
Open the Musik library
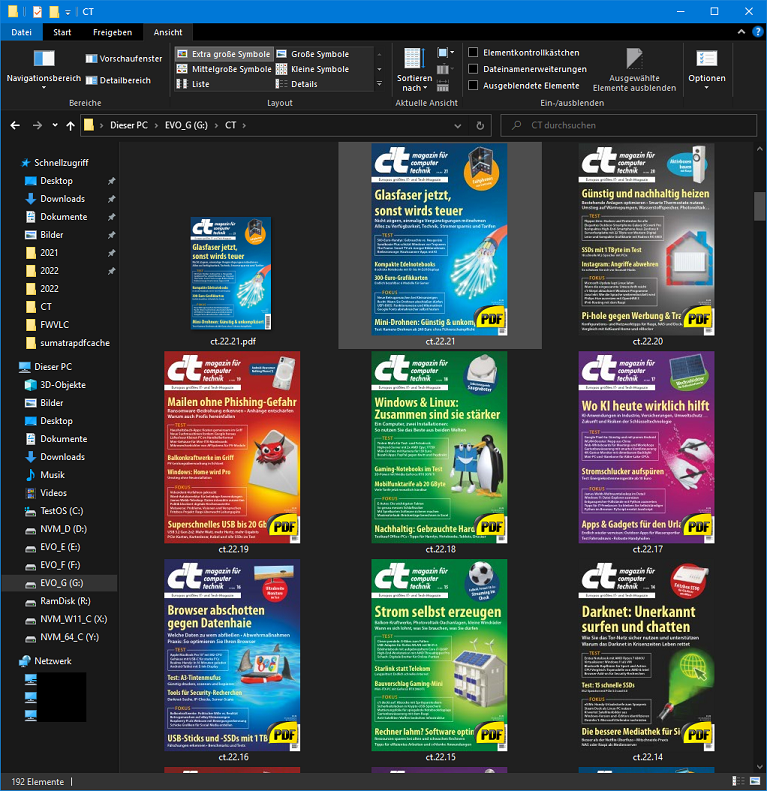click(x=52, y=475)
